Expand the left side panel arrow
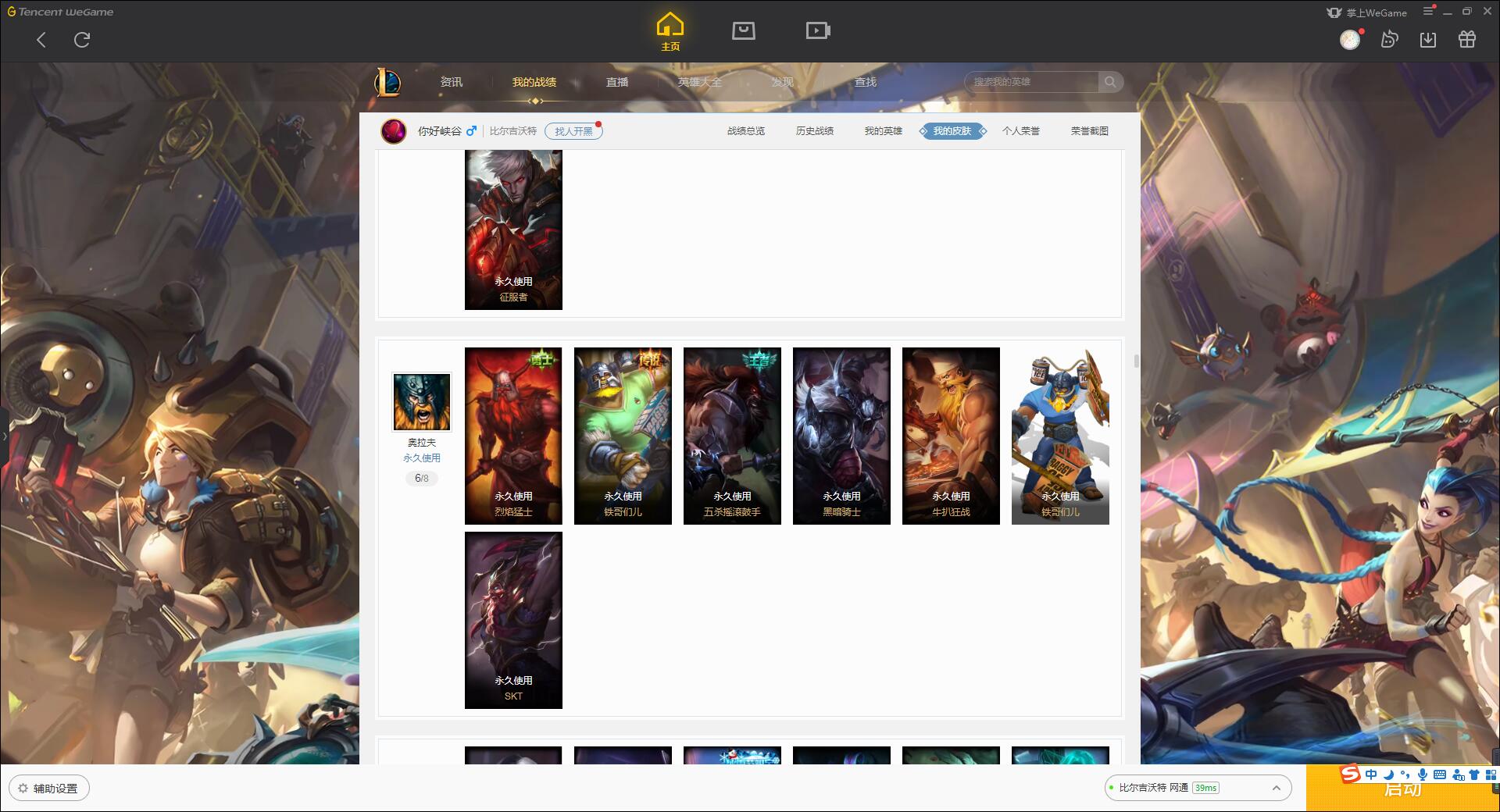The height and width of the screenshot is (812, 1500). pyautogui.click(x=4, y=436)
